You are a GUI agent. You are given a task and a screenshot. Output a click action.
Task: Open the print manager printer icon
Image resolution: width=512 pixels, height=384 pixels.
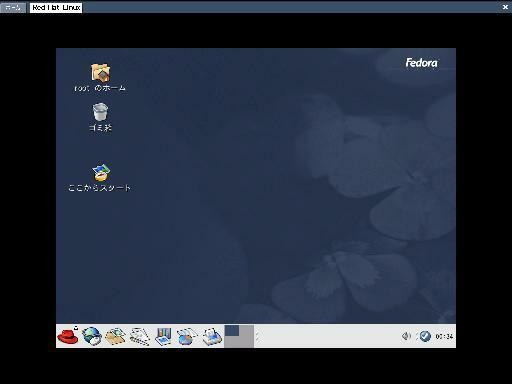[x=212, y=336]
